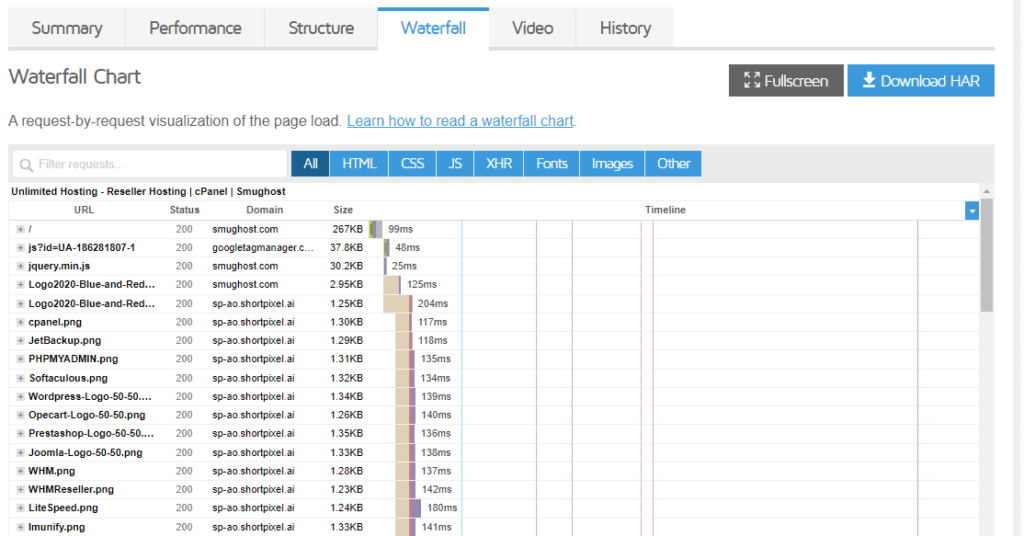This screenshot has width=1024, height=536.
Task: Expand the WHM.png request row
Action: click(x=20, y=471)
